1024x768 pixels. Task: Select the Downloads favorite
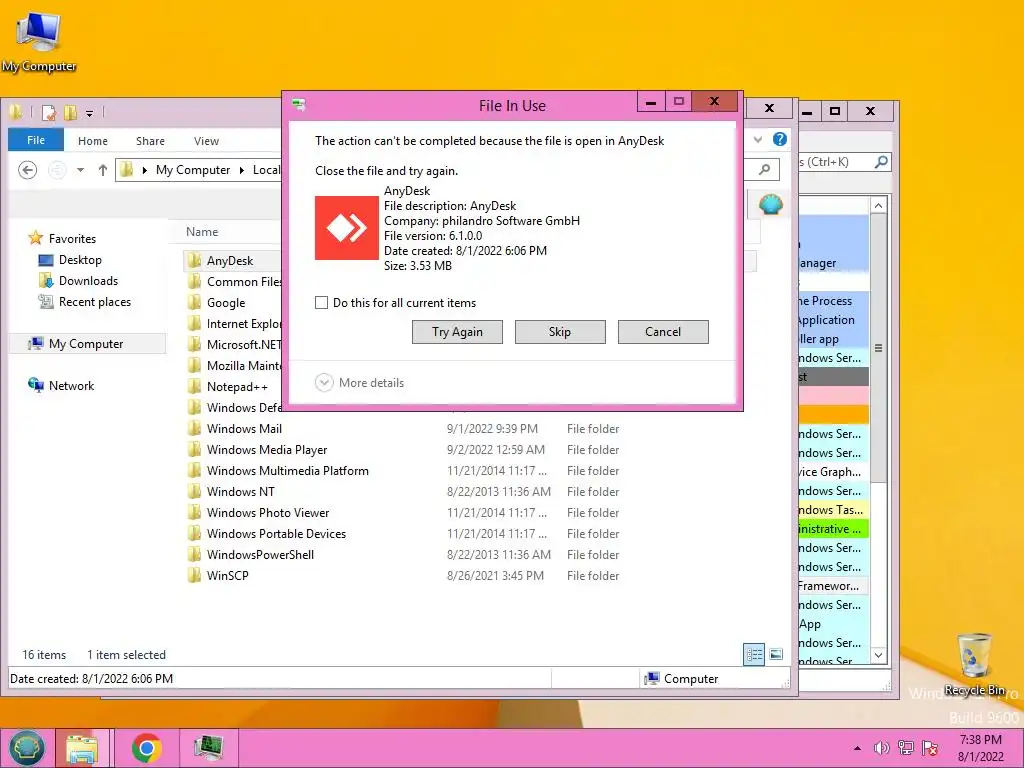(x=89, y=281)
